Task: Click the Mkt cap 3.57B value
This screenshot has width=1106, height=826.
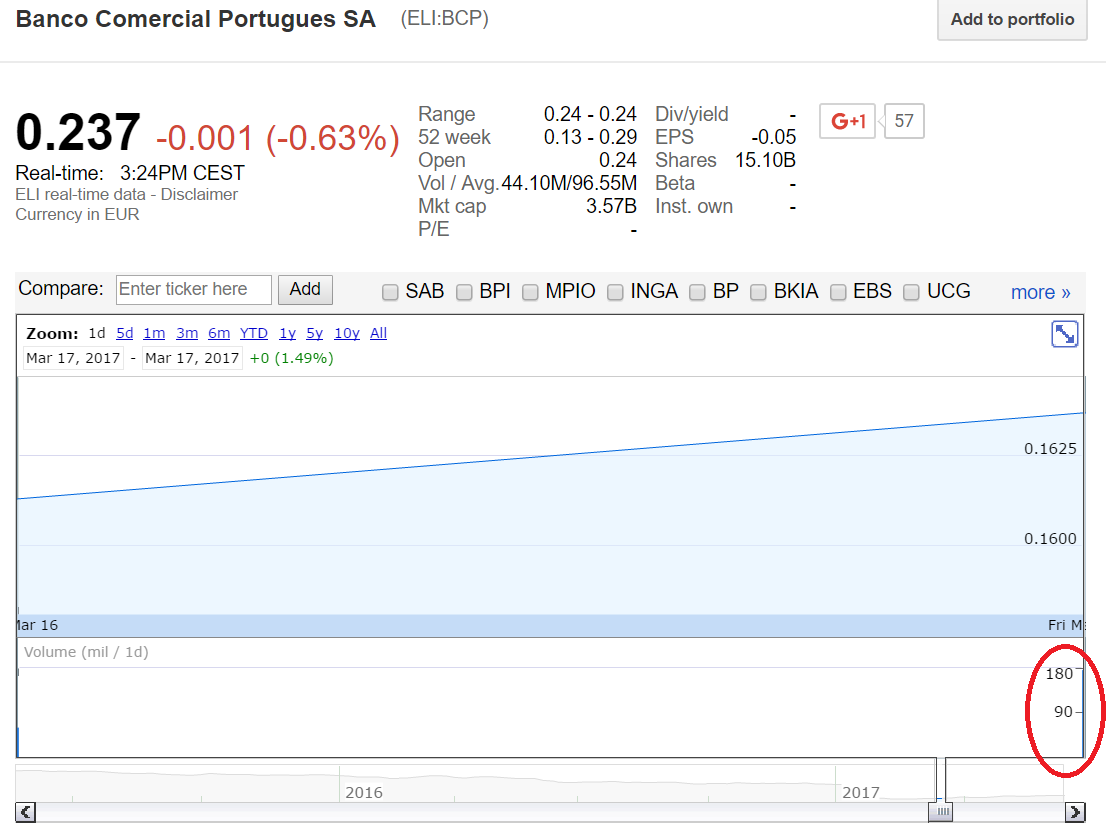Action: 611,207
